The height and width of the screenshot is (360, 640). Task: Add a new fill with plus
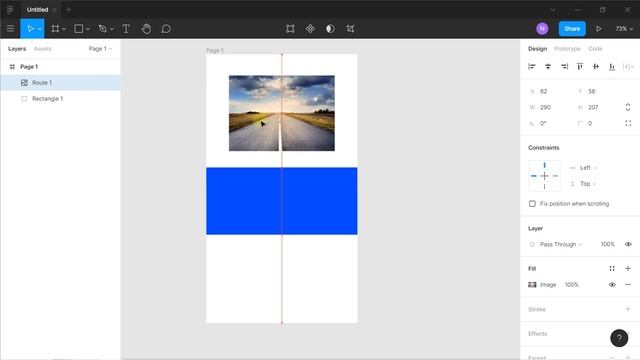[x=628, y=268]
